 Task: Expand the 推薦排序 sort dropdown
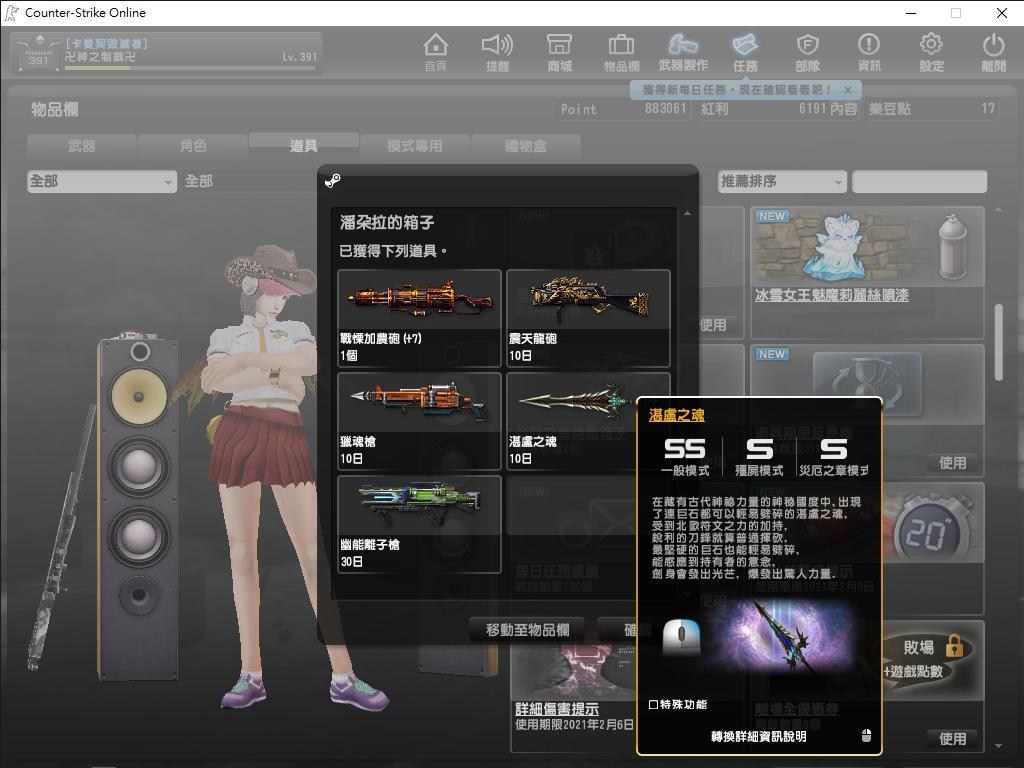[x=782, y=181]
